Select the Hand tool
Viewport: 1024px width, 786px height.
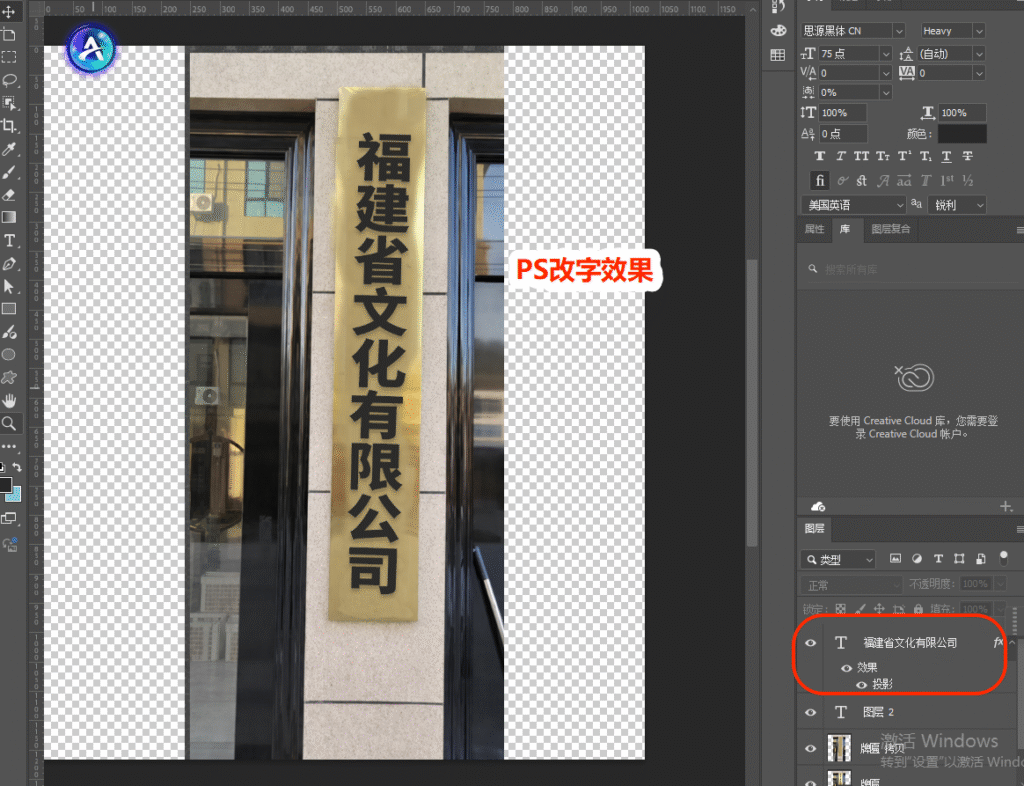[x=9, y=400]
